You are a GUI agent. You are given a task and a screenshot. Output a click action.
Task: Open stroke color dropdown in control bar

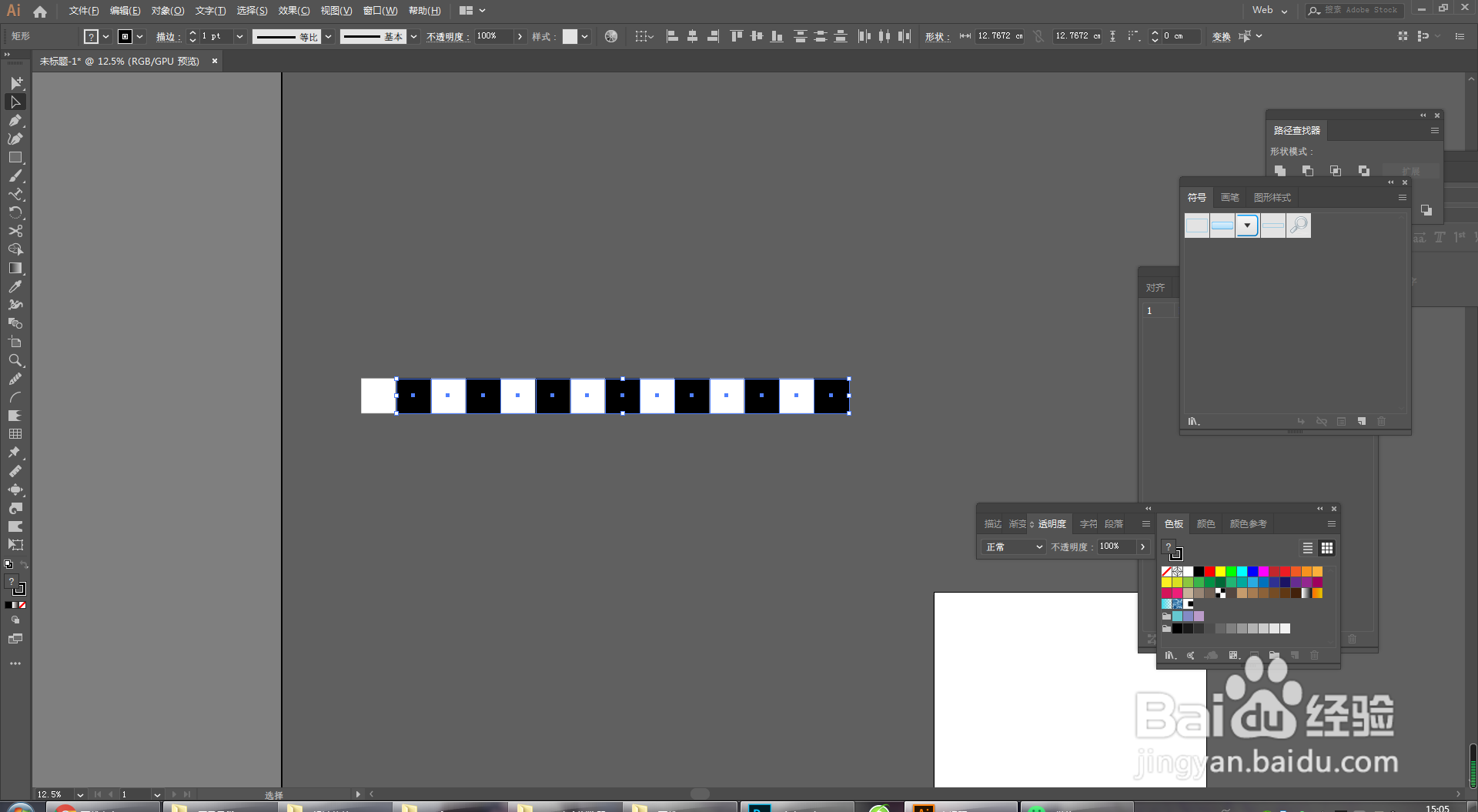(x=140, y=36)
